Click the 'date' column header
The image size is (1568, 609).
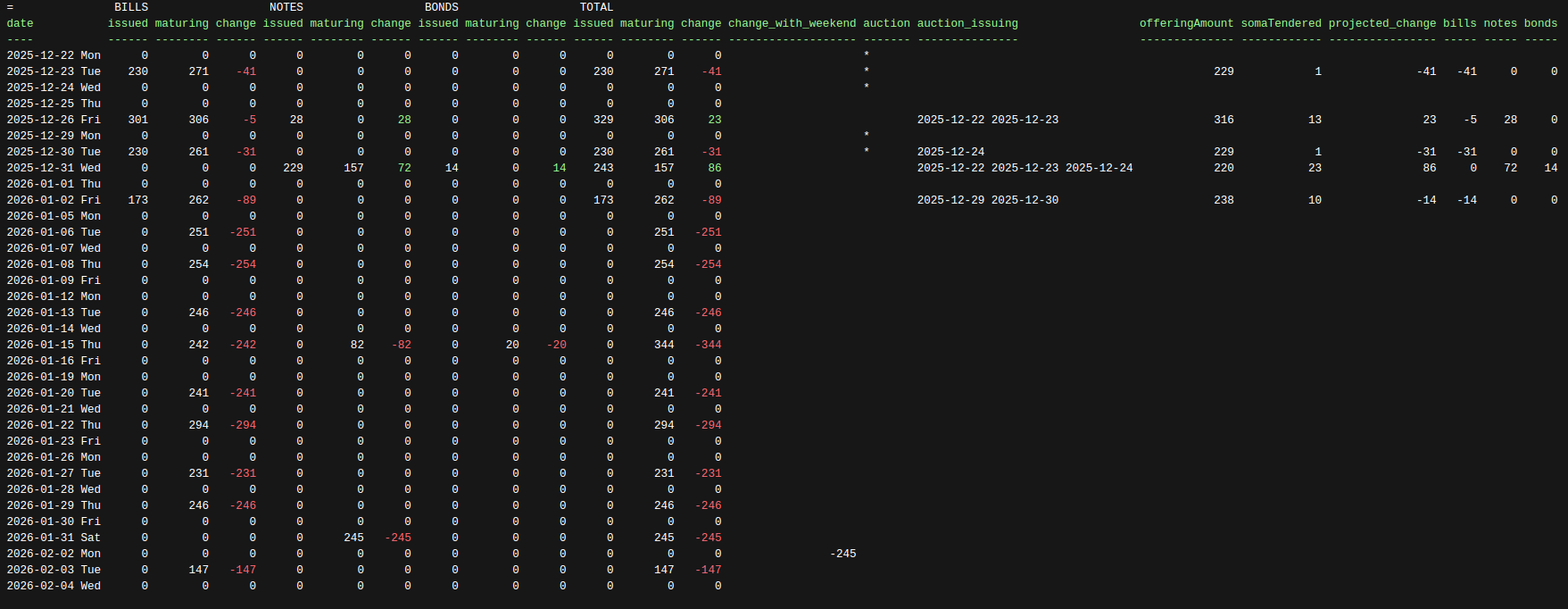click(20, 23)
